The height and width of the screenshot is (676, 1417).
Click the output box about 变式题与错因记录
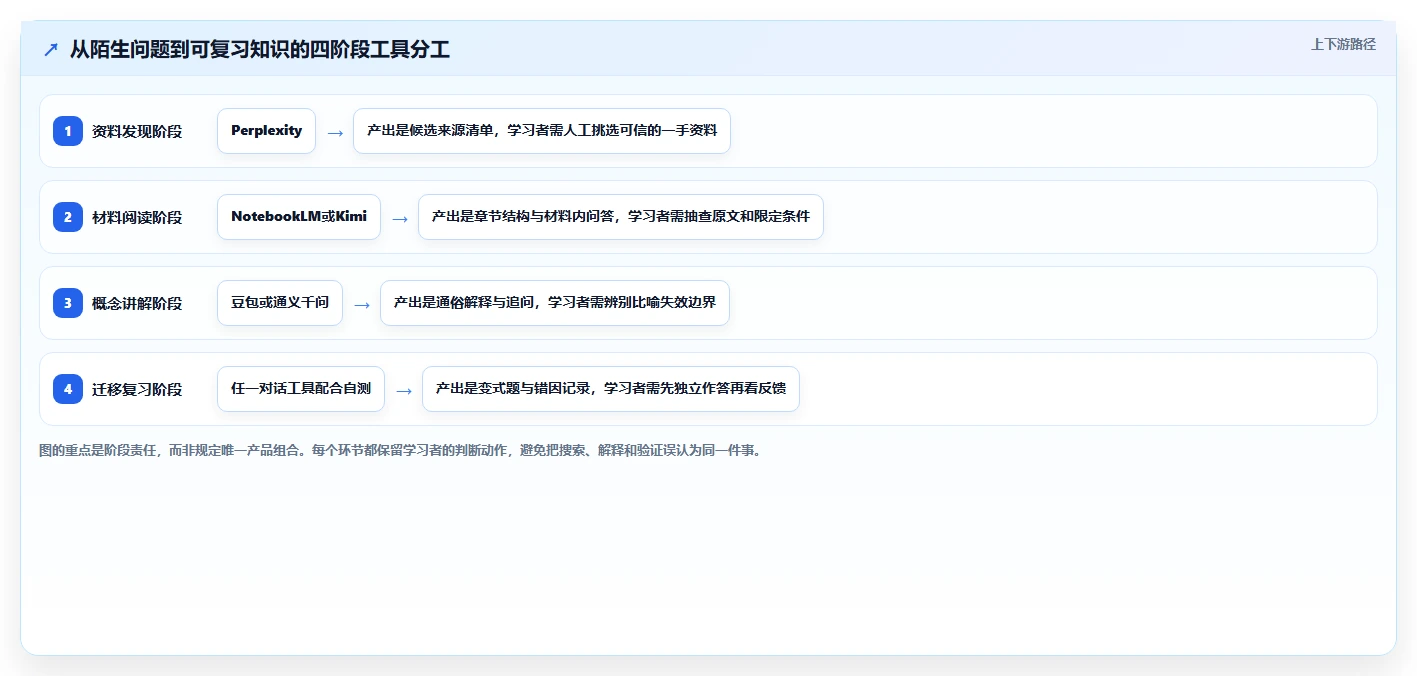[x=611, y=389]
